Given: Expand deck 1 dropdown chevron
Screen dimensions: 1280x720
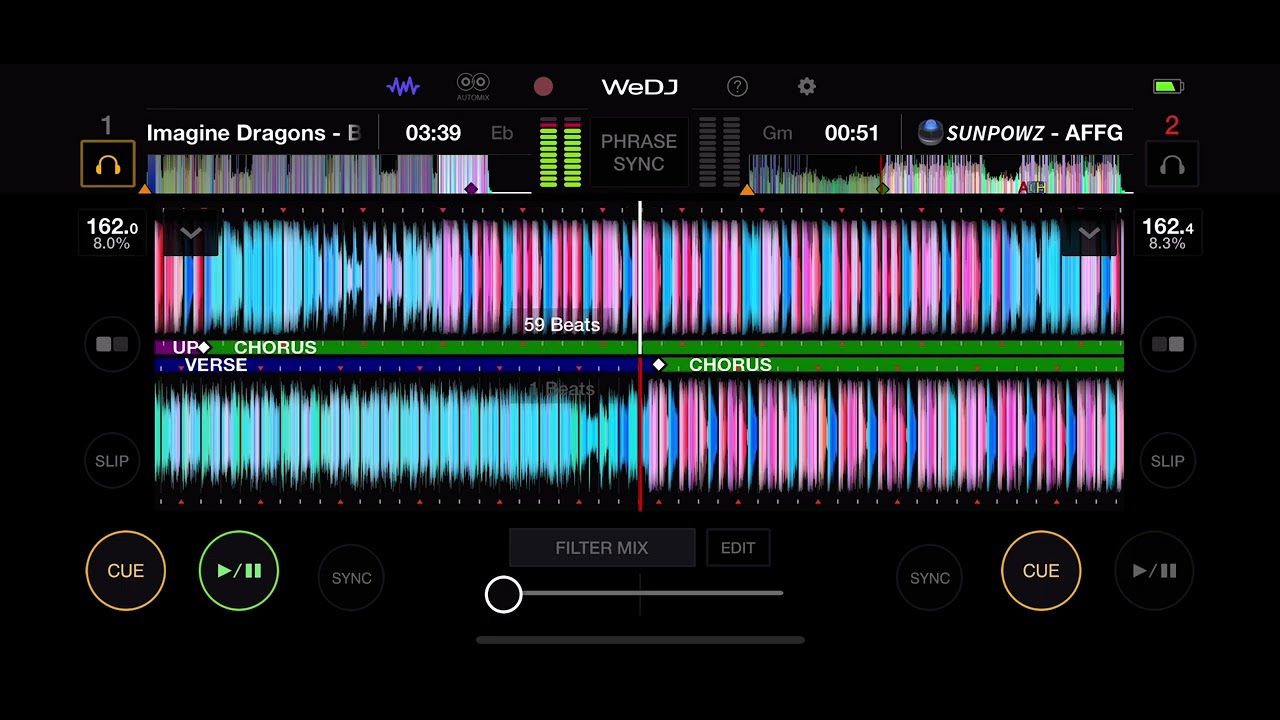Looking at the screenshot, I should (x=191, y=234).
